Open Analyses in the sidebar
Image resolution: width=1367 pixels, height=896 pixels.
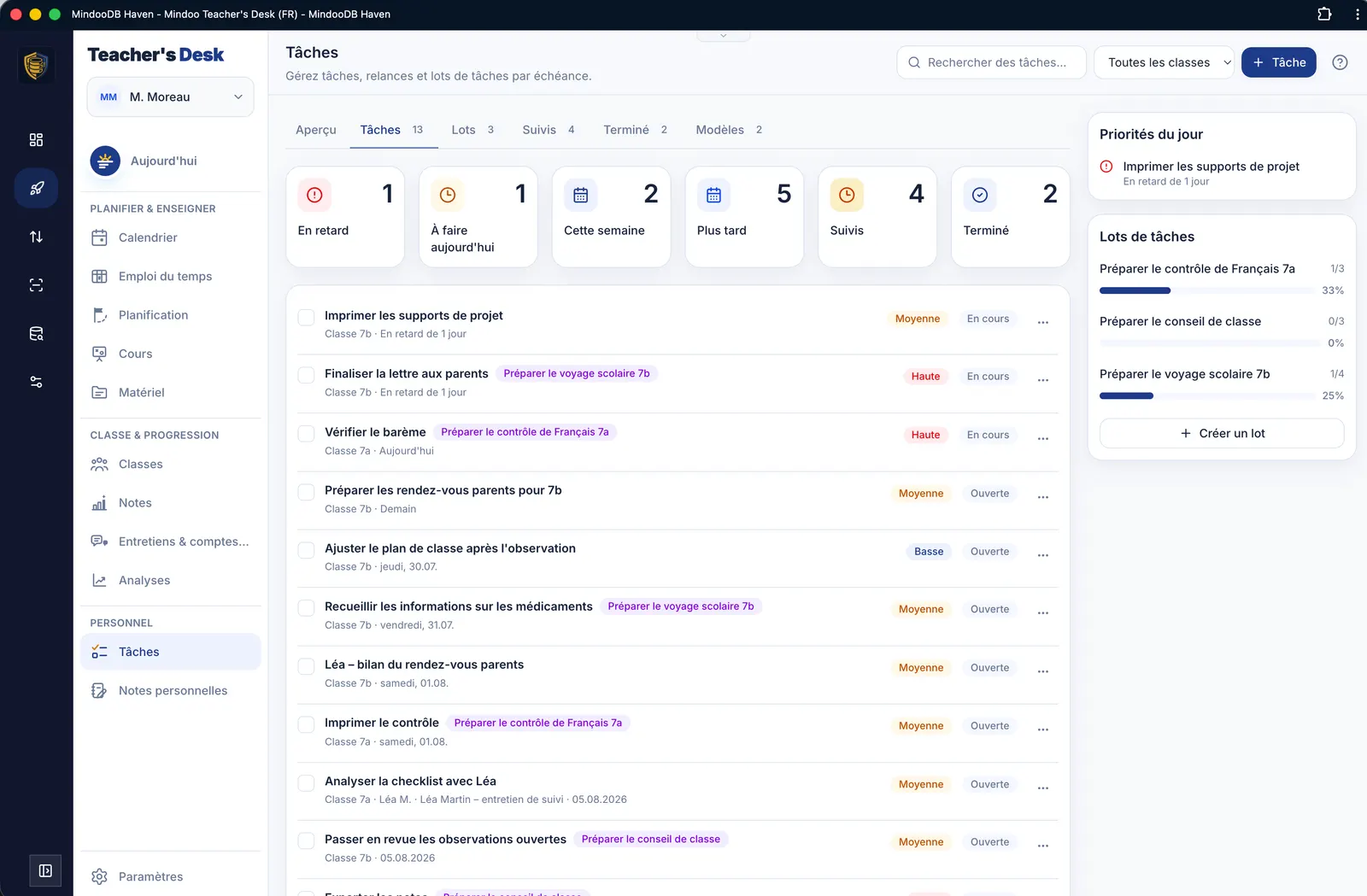click(x=171, y=580)
